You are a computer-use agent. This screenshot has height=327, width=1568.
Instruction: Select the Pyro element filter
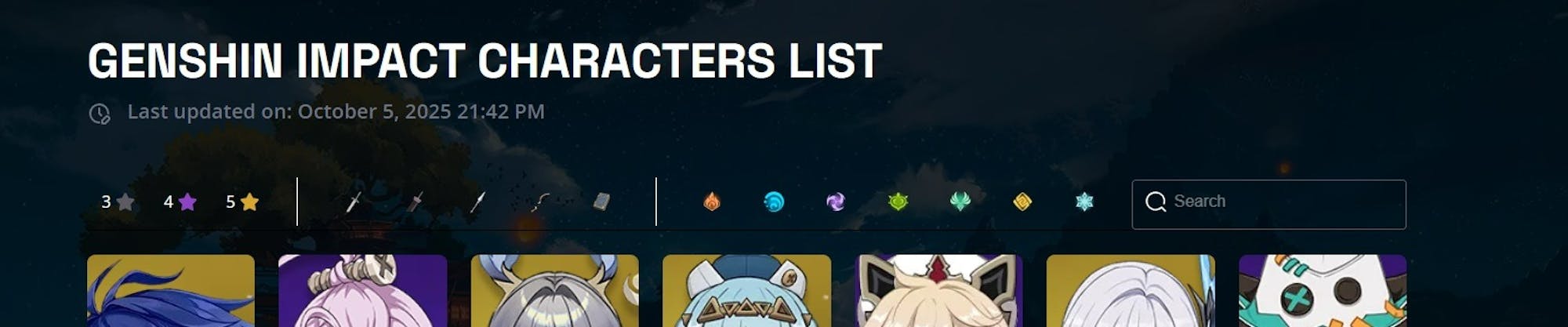click(x=712, y=202)
